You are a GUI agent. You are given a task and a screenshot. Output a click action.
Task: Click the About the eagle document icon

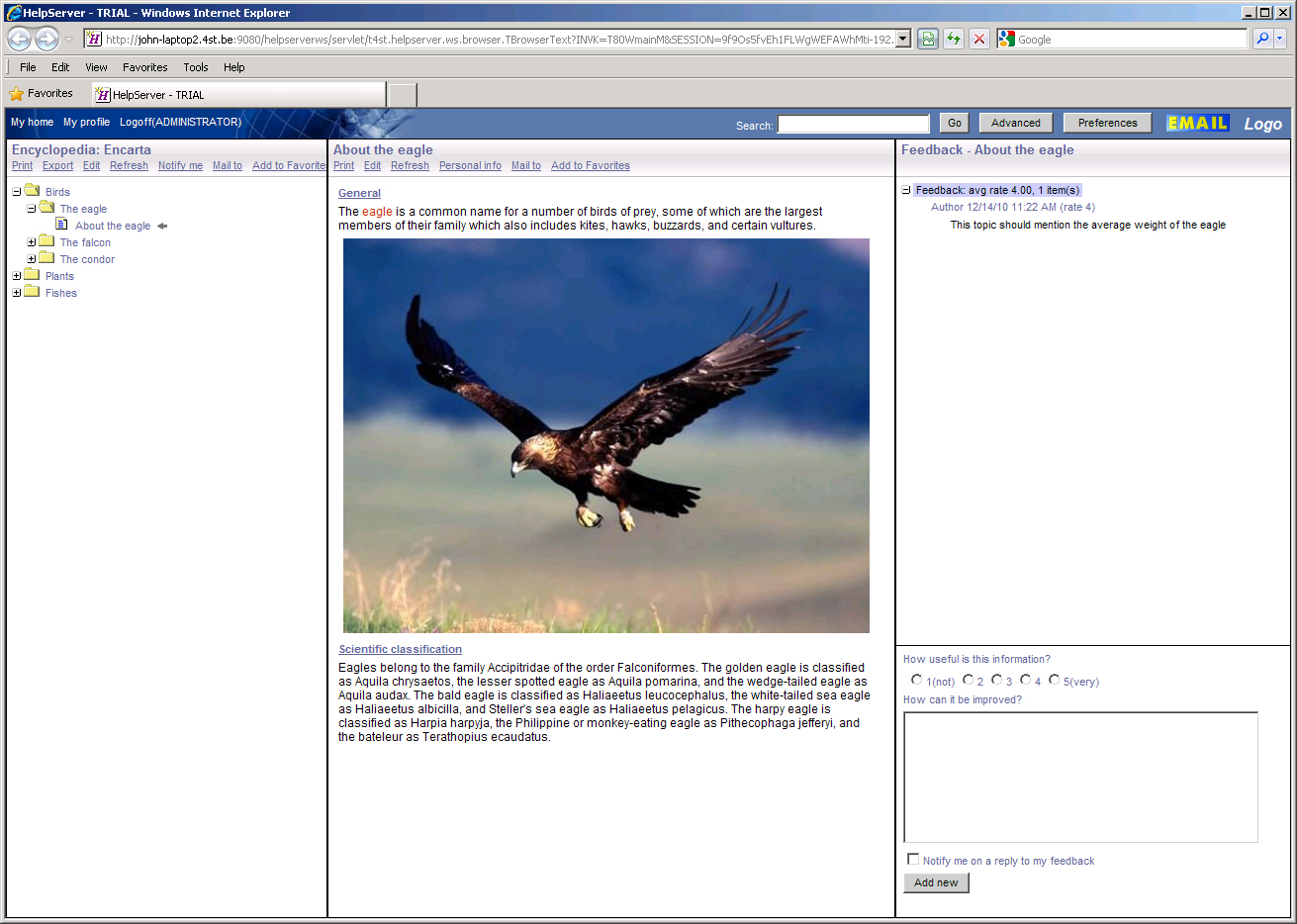pyautogui.click(x=61, y=225)
